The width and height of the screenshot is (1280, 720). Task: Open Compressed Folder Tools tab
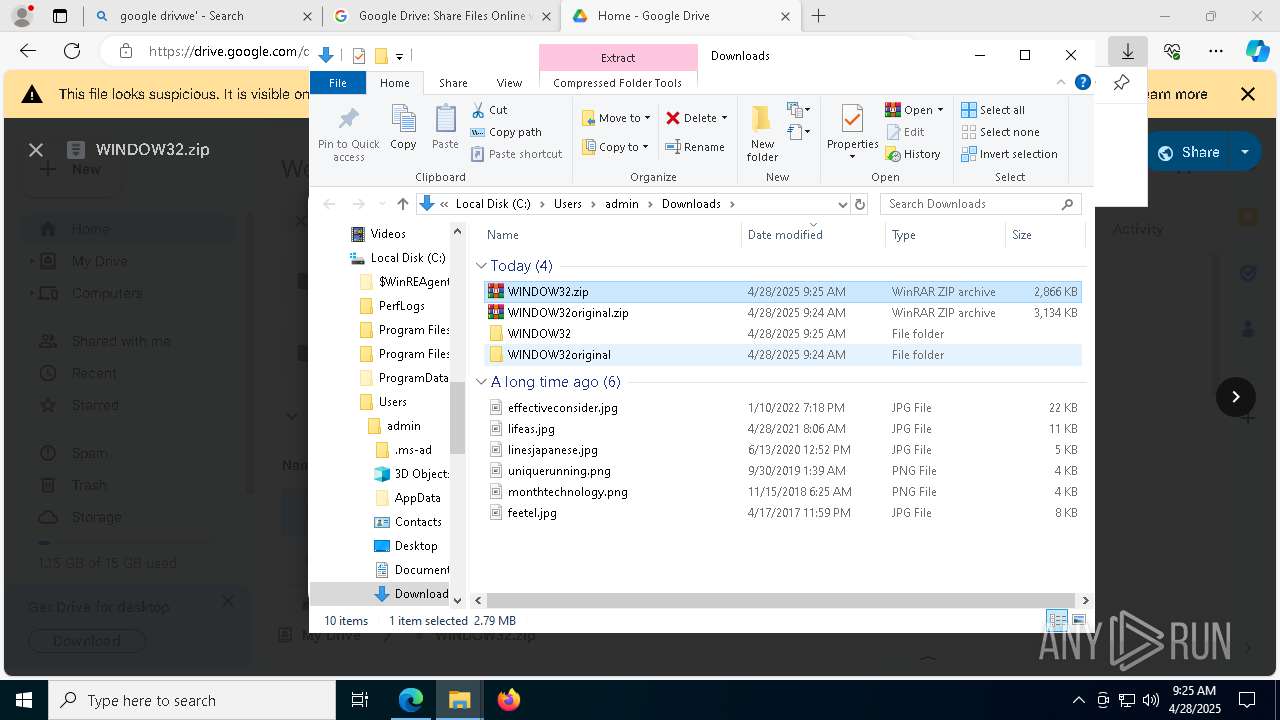tap(617, 83)
